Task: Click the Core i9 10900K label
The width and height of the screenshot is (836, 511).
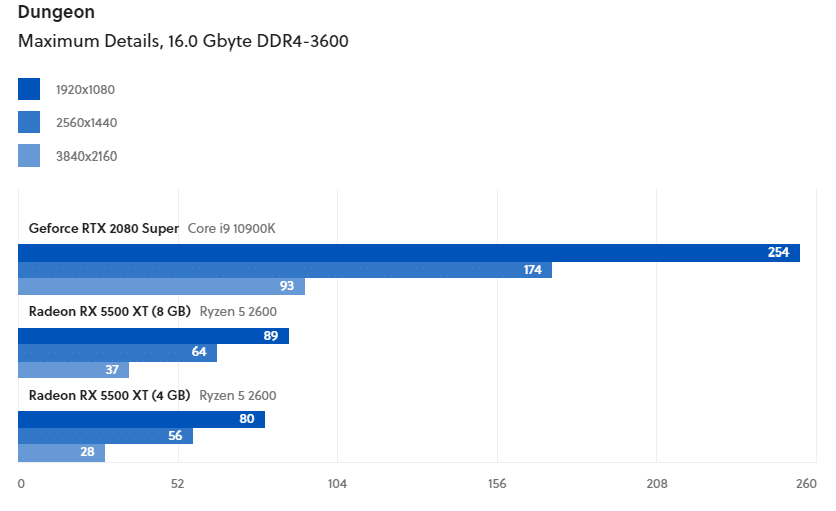Action: tap(231, 228)
